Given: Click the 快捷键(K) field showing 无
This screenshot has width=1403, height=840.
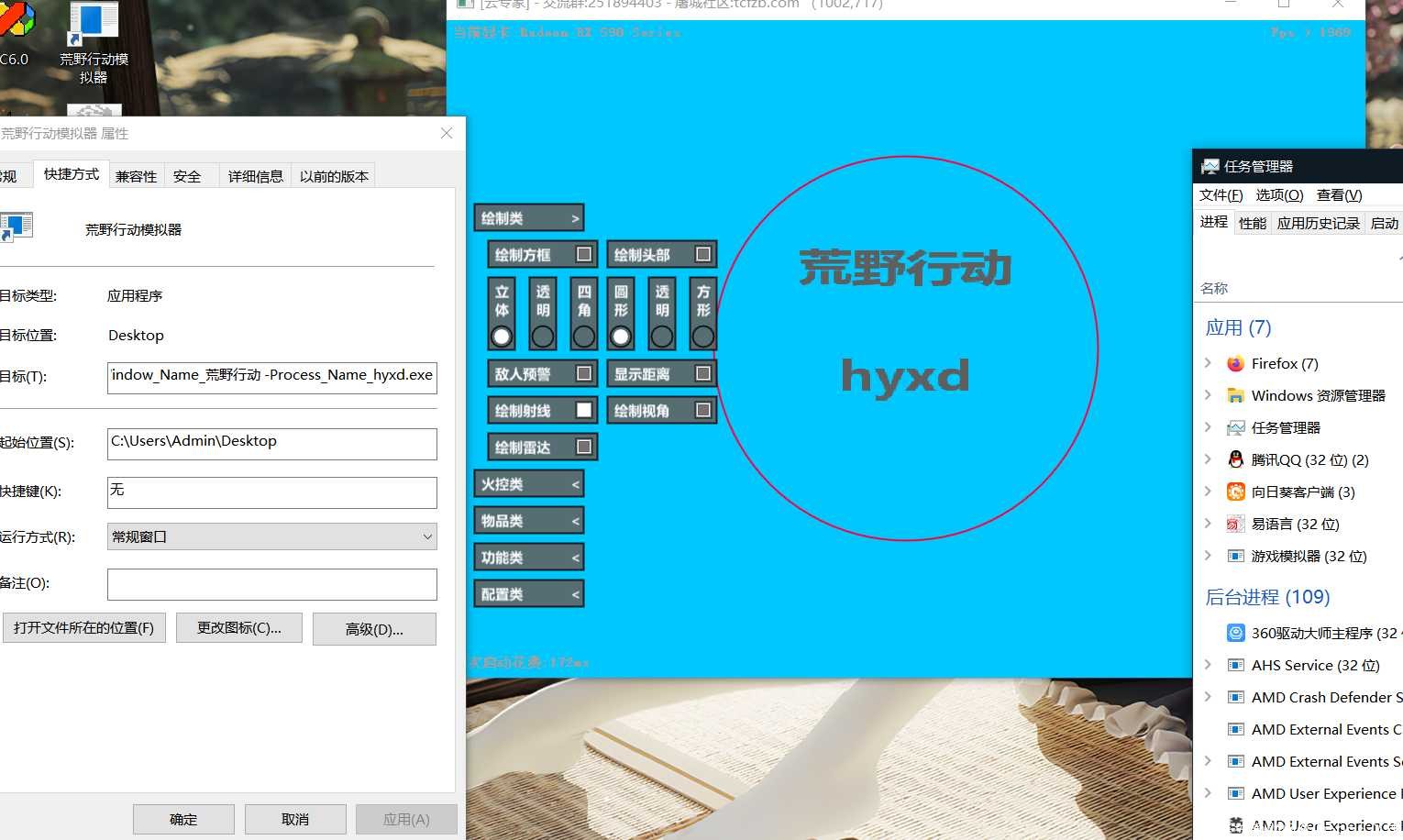Looking at the screenshot, I should (x=272, y=492).
